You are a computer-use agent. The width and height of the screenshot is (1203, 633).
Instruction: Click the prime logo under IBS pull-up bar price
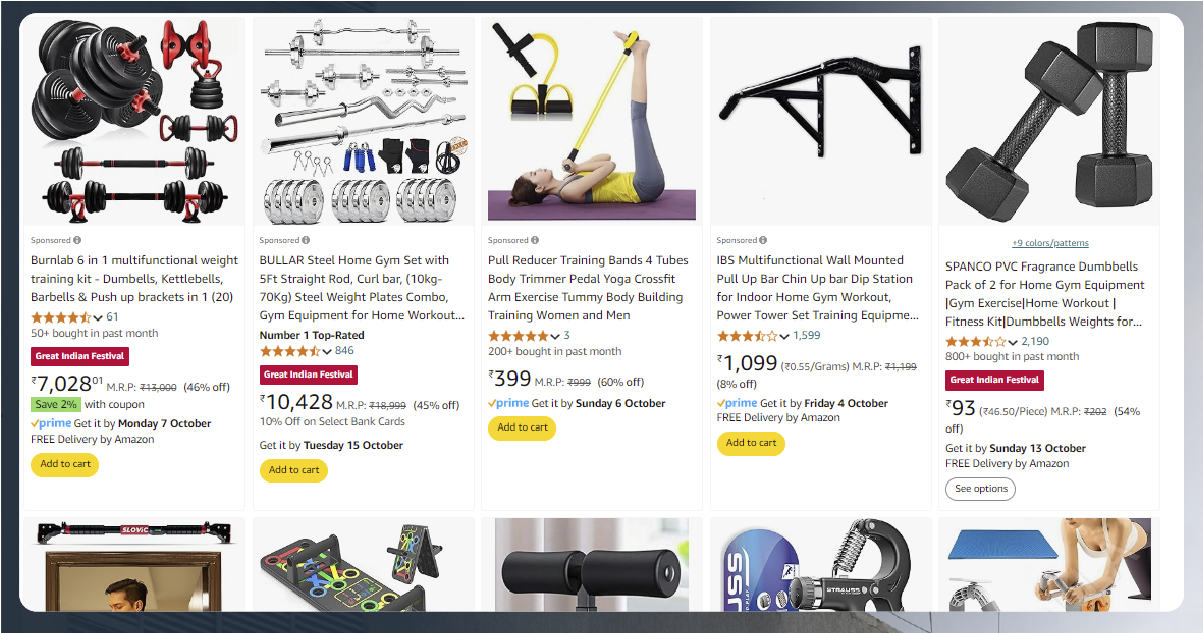[737, 403]
